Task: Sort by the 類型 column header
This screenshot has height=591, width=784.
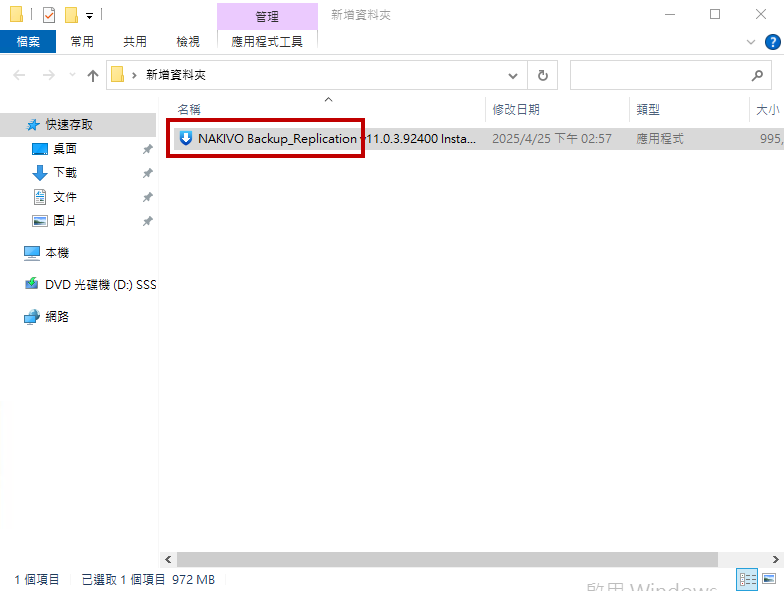Action: (x=648, y=110)
